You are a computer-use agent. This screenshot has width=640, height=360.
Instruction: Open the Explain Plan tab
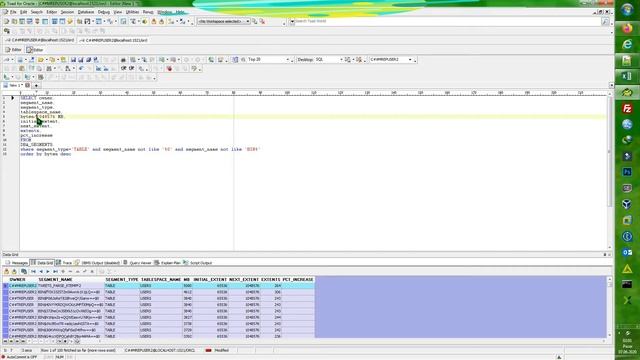[x=168, y=263]
